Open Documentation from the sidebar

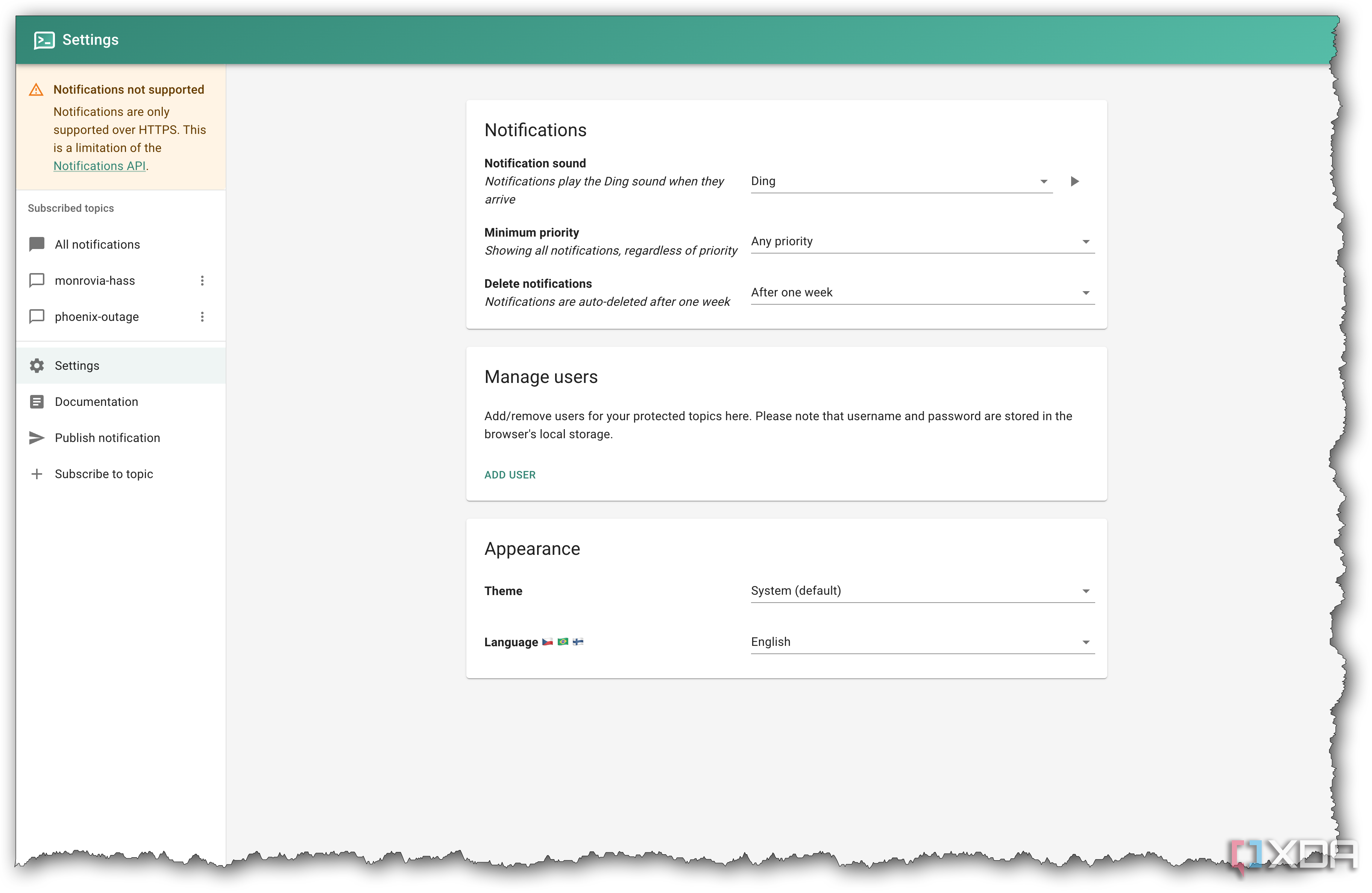click(x=121, y=402)
